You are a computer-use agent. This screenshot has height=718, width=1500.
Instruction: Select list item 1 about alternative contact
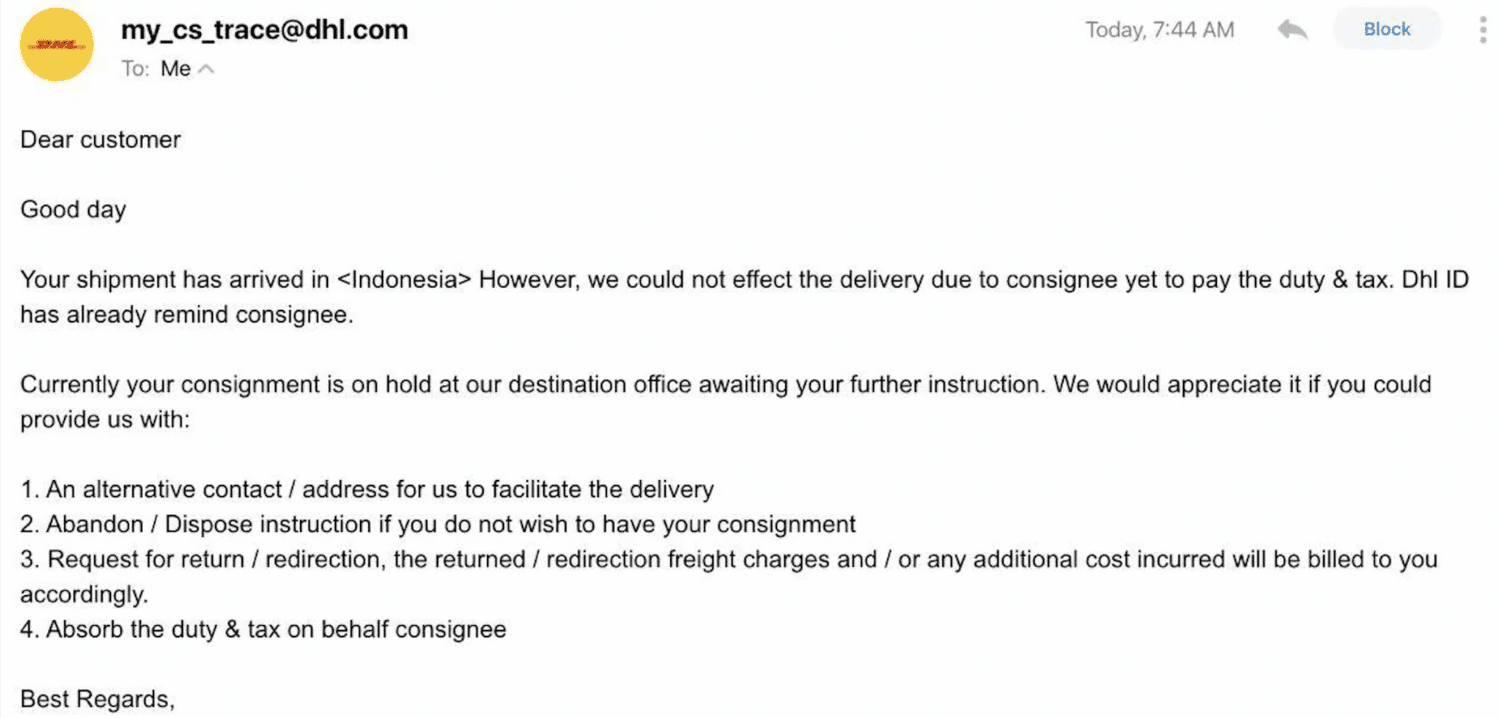367,490
